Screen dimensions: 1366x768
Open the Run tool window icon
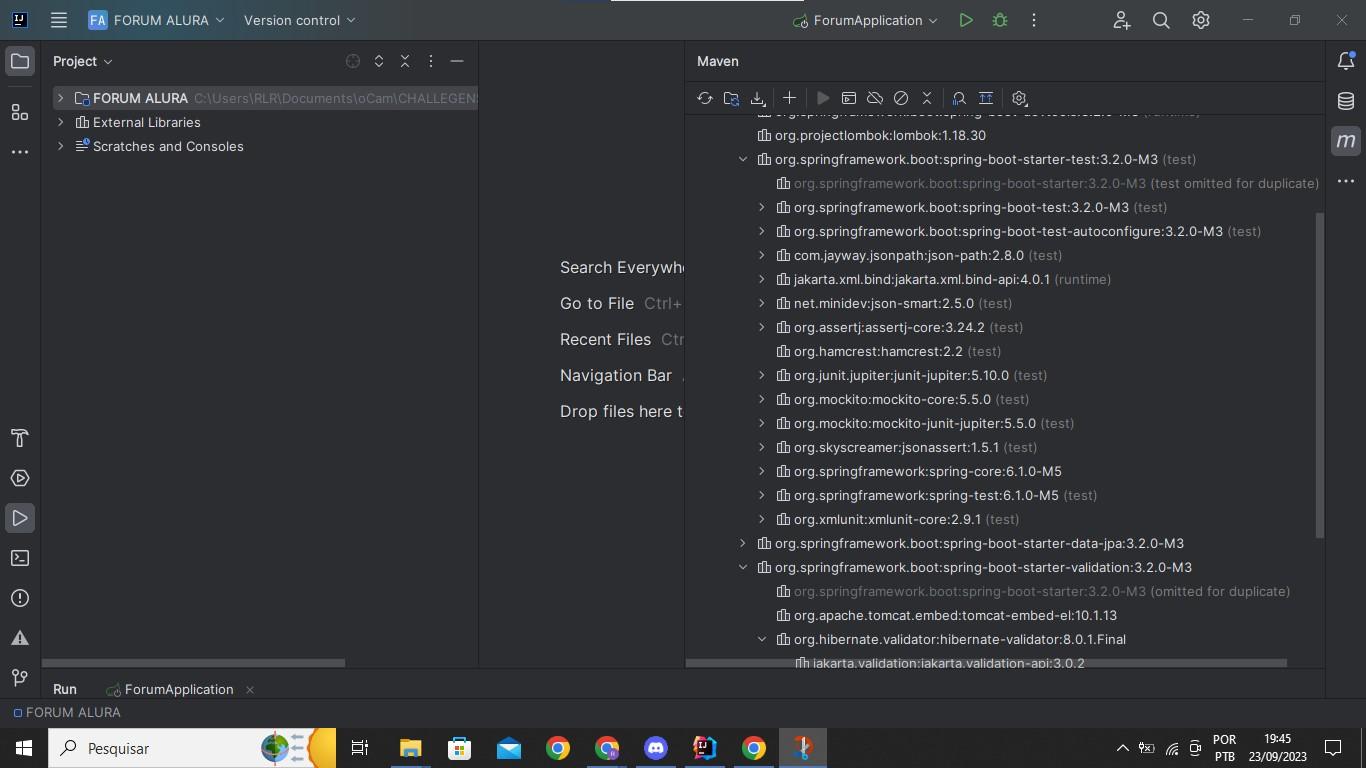[x=20, y=518]
